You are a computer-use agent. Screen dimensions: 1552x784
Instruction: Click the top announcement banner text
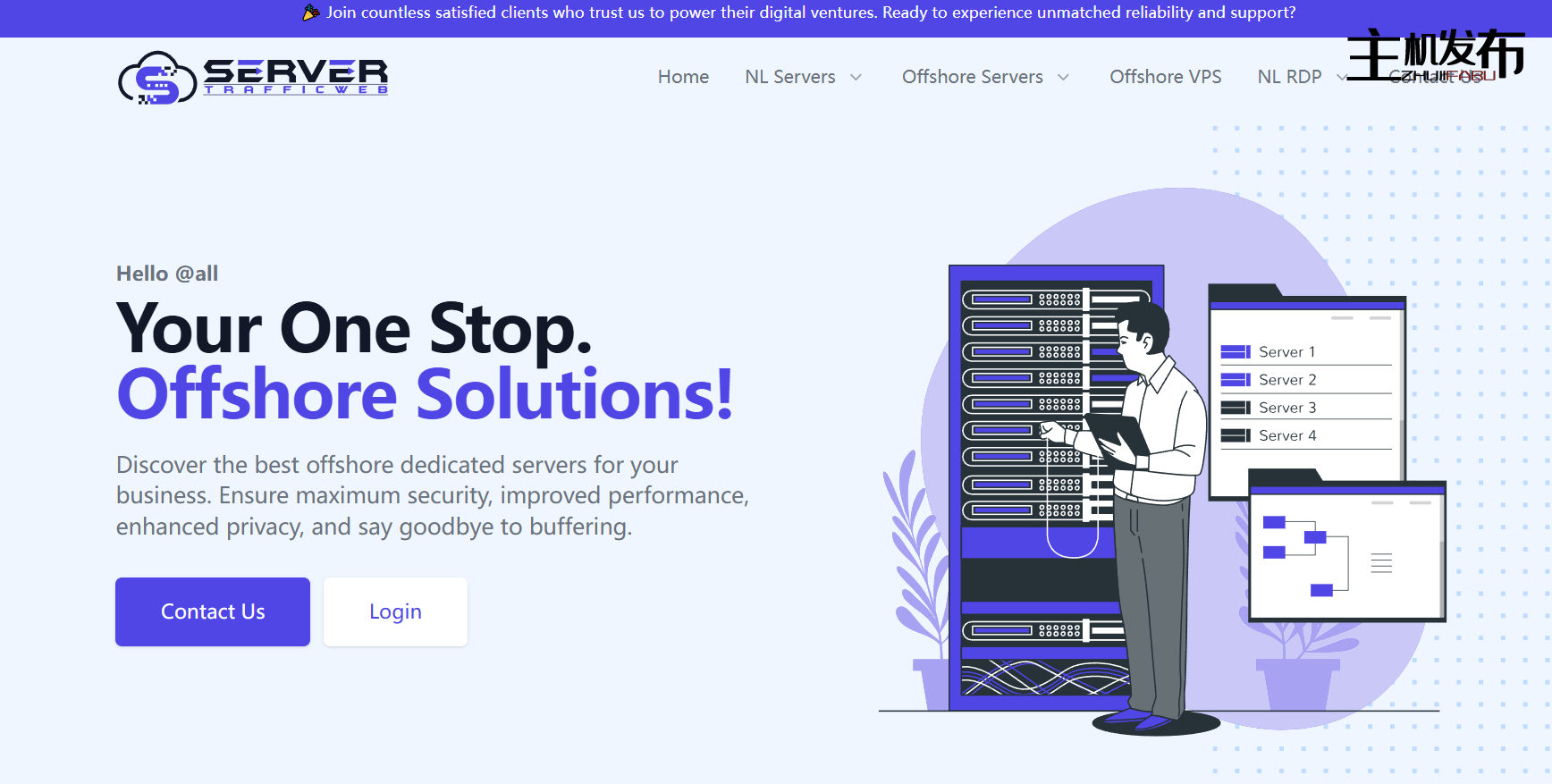point(810,13)
